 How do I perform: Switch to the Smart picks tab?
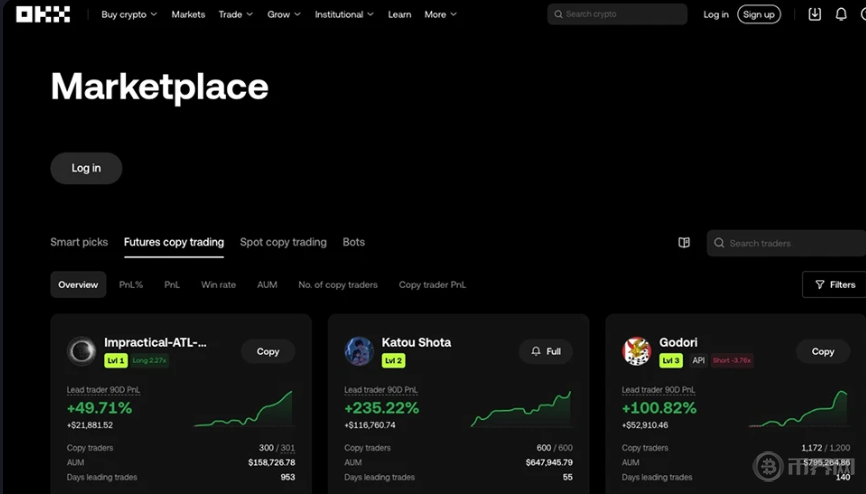point(79,242)
